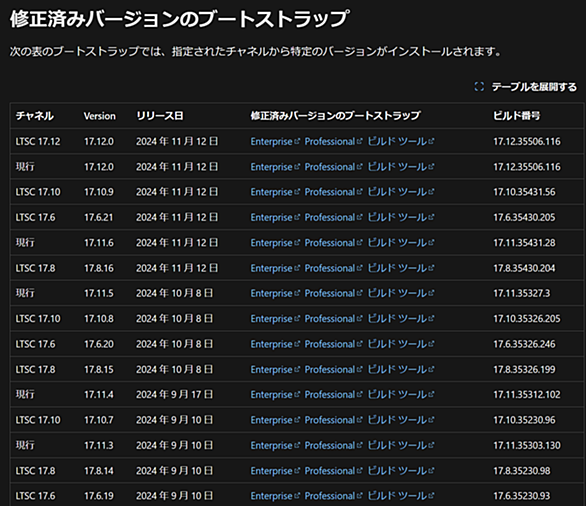Viewport: 586px width, 506px height.
Task: Click the 'リリース日' column header
Action: pyautogui.click(x=160, y=116)
